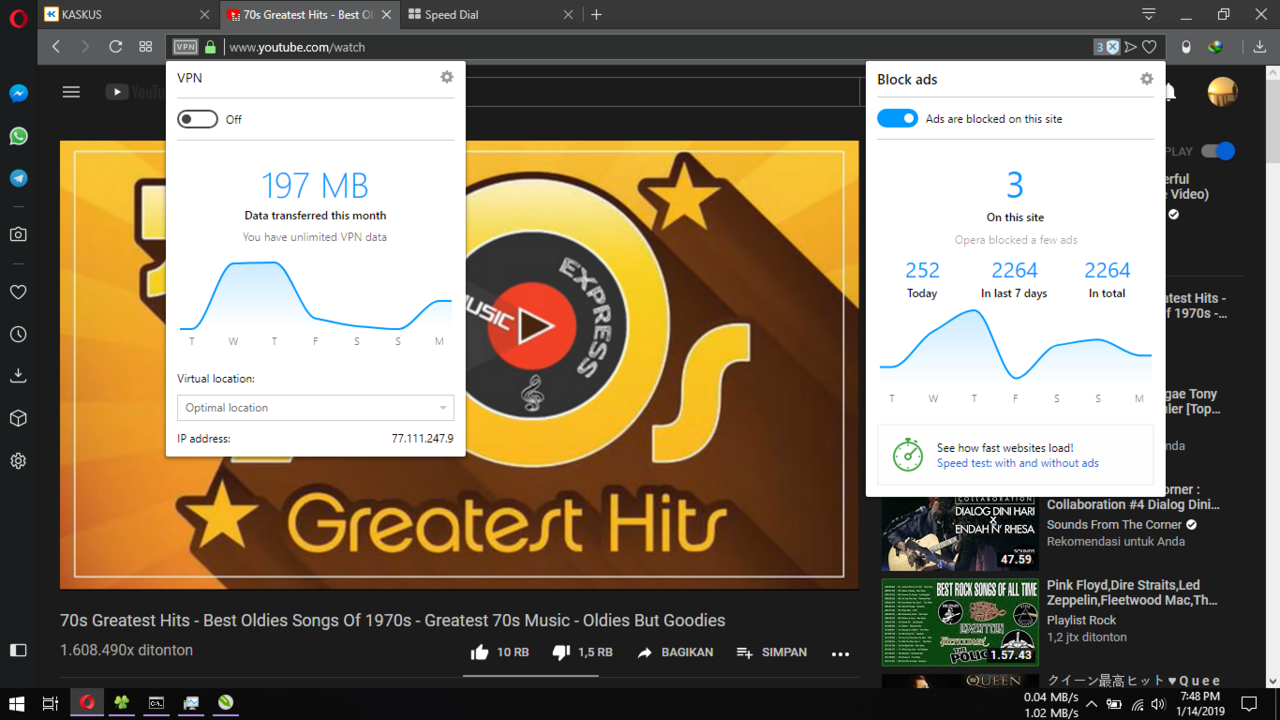Close the KASKUS tab

[x=205, y=15]
